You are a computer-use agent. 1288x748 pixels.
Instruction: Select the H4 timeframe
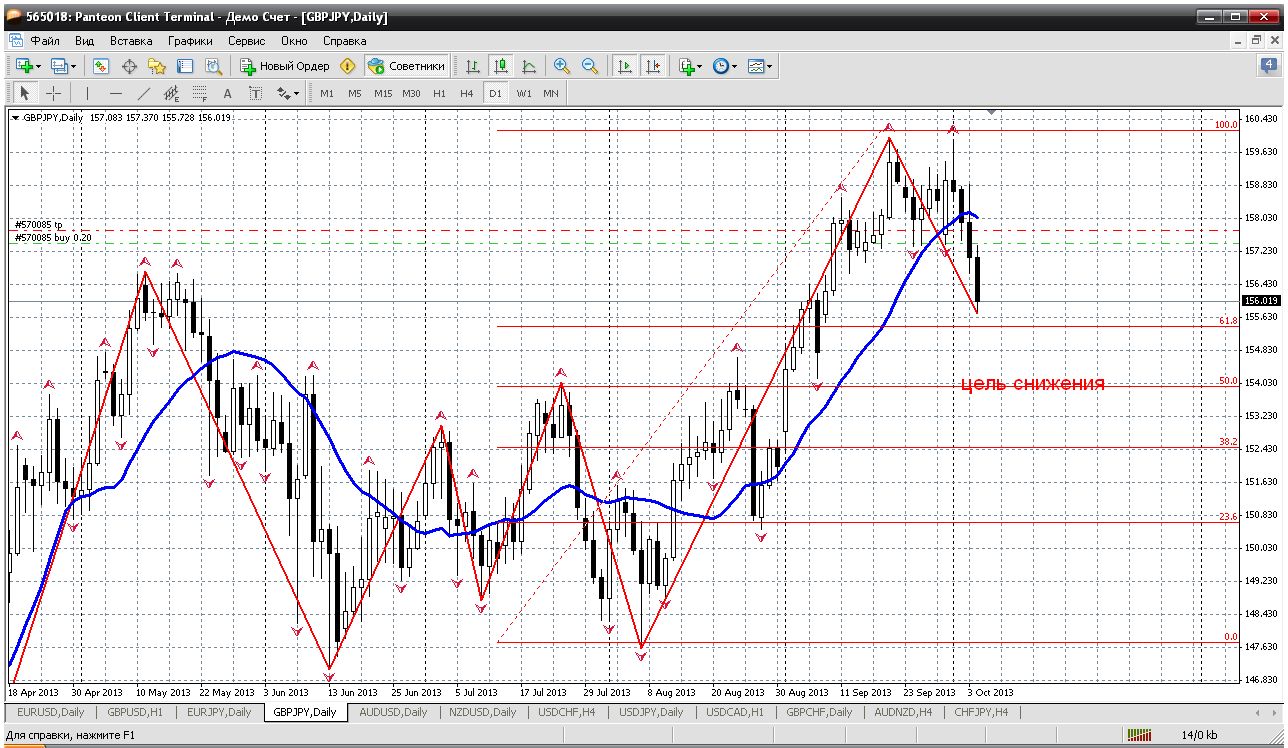466,93
